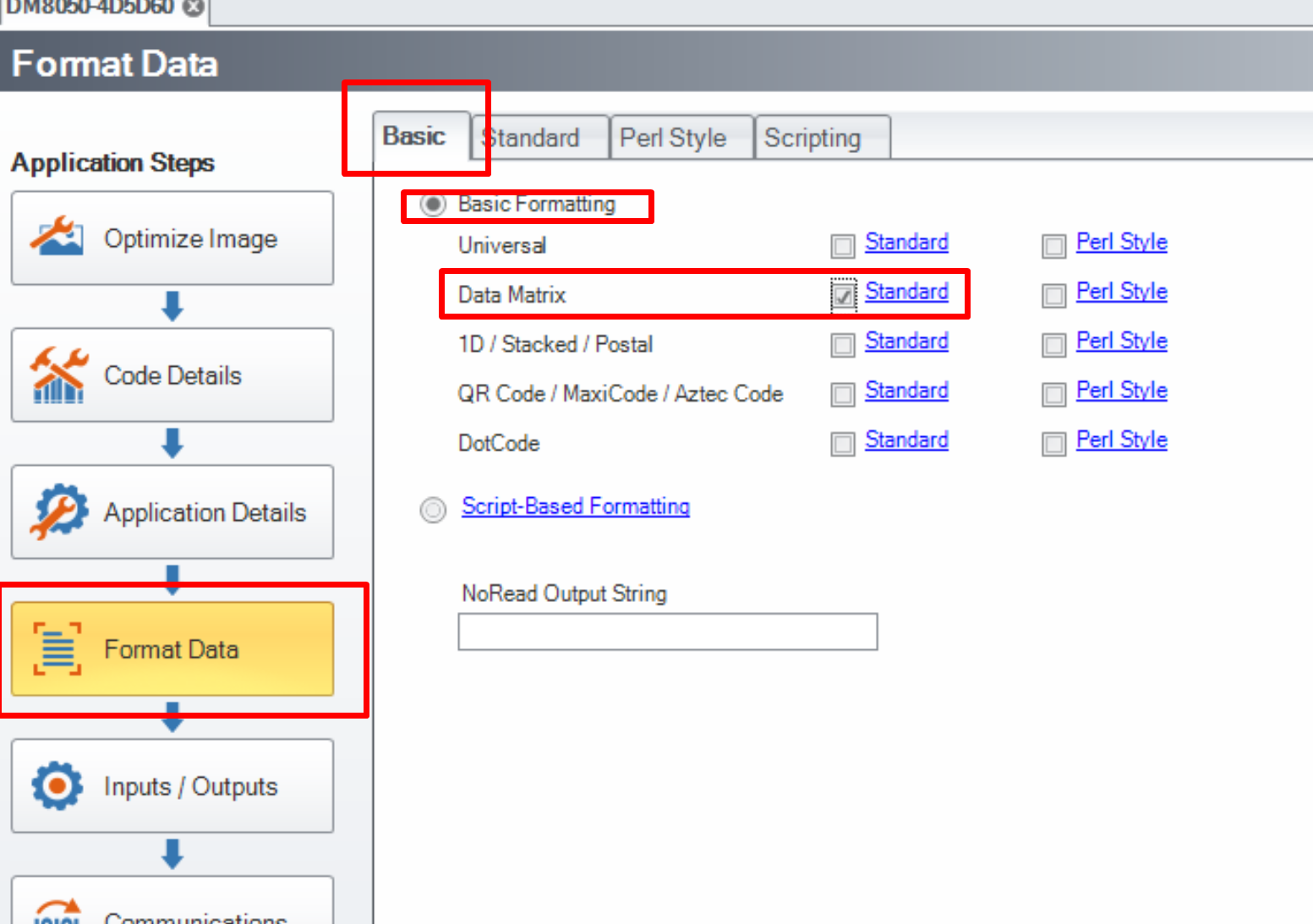Click the Format Data list icon

(57, 649)
